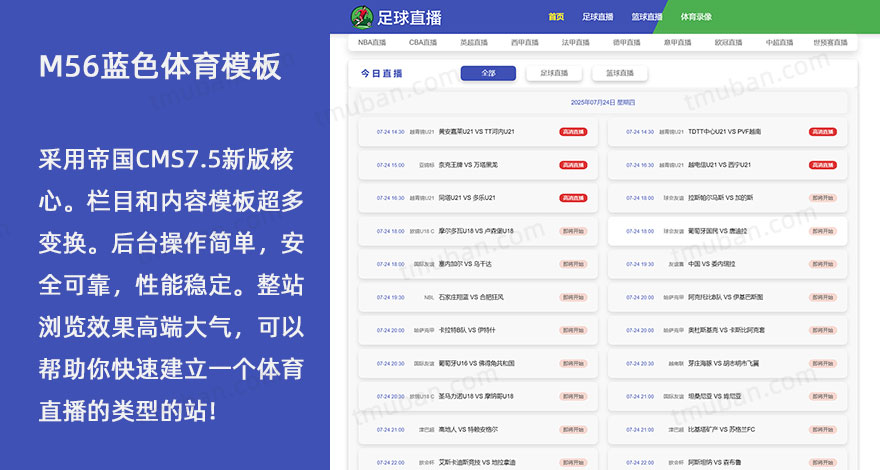Open match 摩尔多瓦U18 VS 卢森堡U18
The image size is (880, 470).
click(478, 231)
